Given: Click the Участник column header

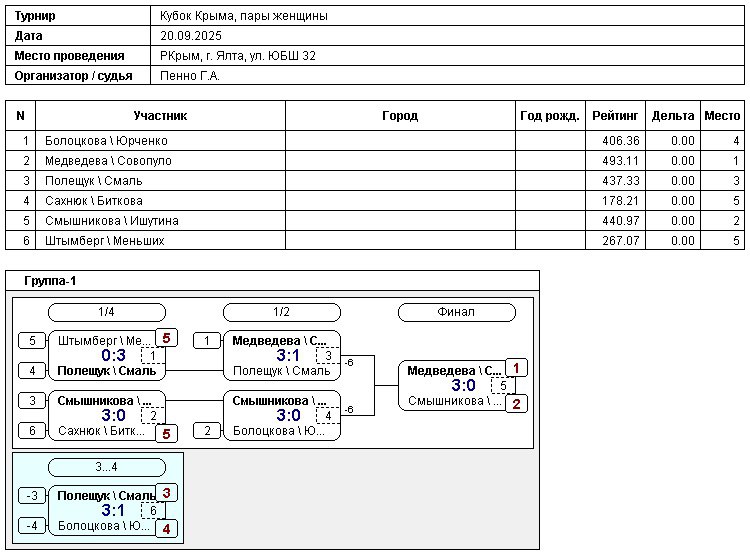Looking at the screenshot, I should click(x=160, y=116).
